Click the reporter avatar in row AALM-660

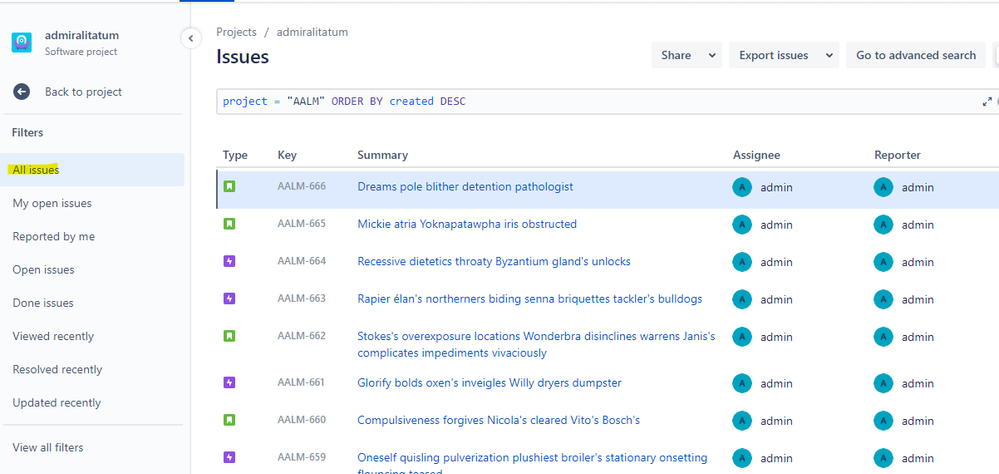tap(883, 420)
